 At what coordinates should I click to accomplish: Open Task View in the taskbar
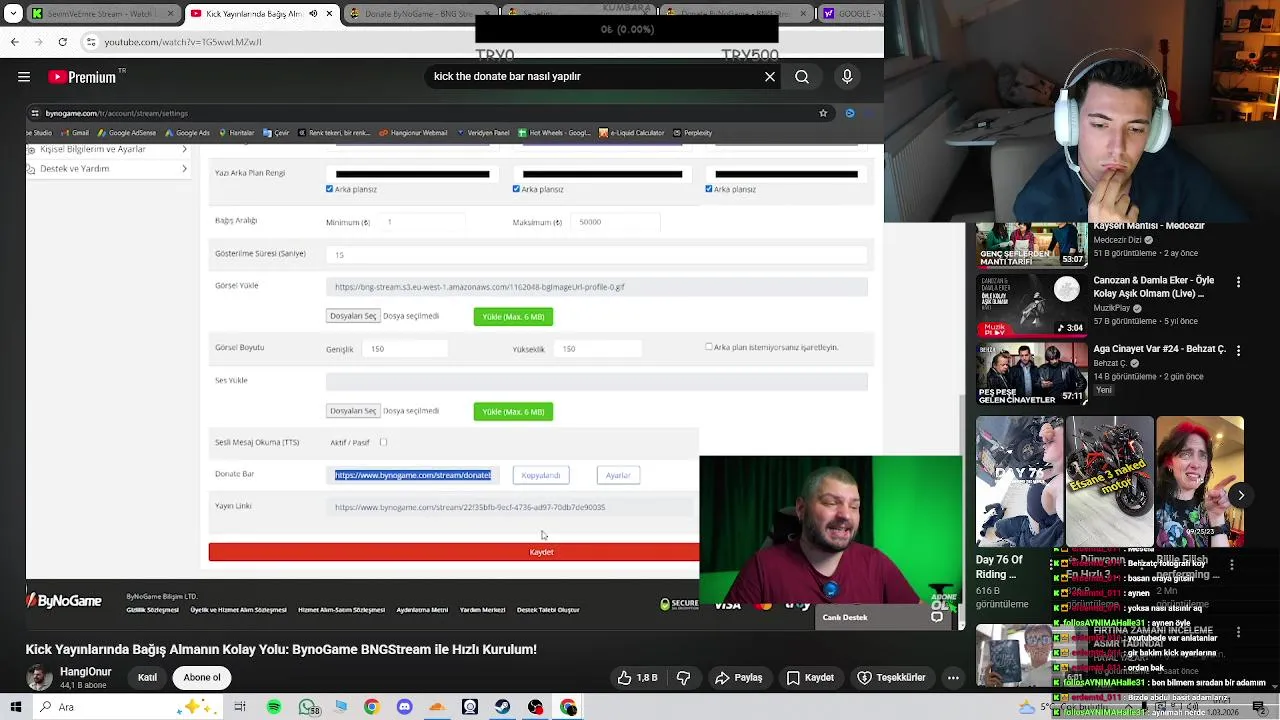click(x=240, y=707)
